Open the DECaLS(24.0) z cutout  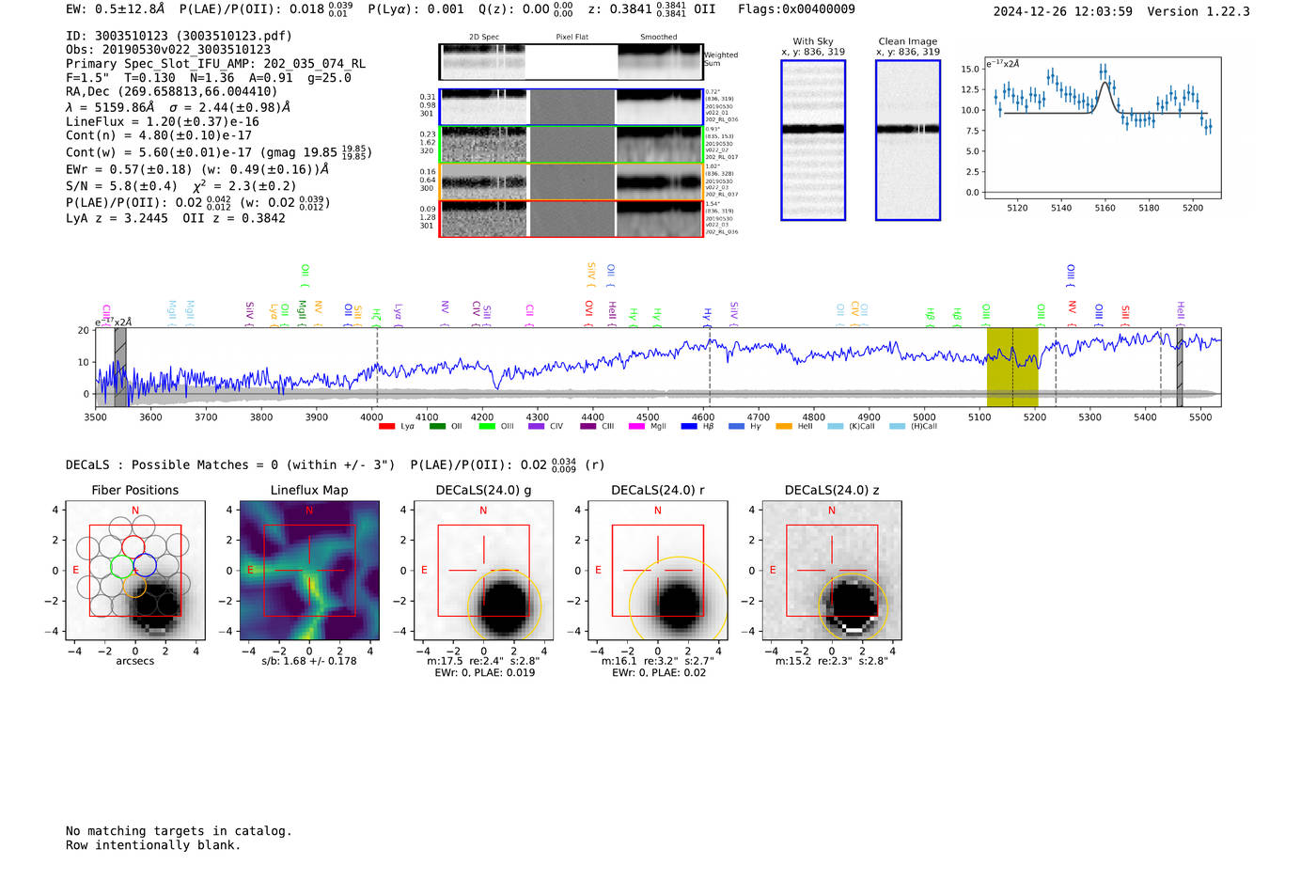(x=832, y=571)
